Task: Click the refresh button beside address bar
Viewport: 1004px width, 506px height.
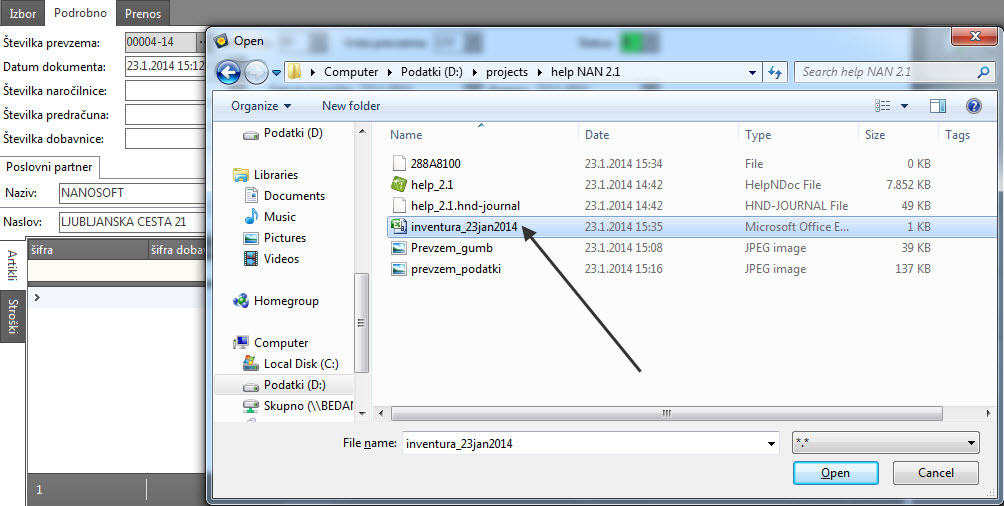Action: [x=774, y=72]
